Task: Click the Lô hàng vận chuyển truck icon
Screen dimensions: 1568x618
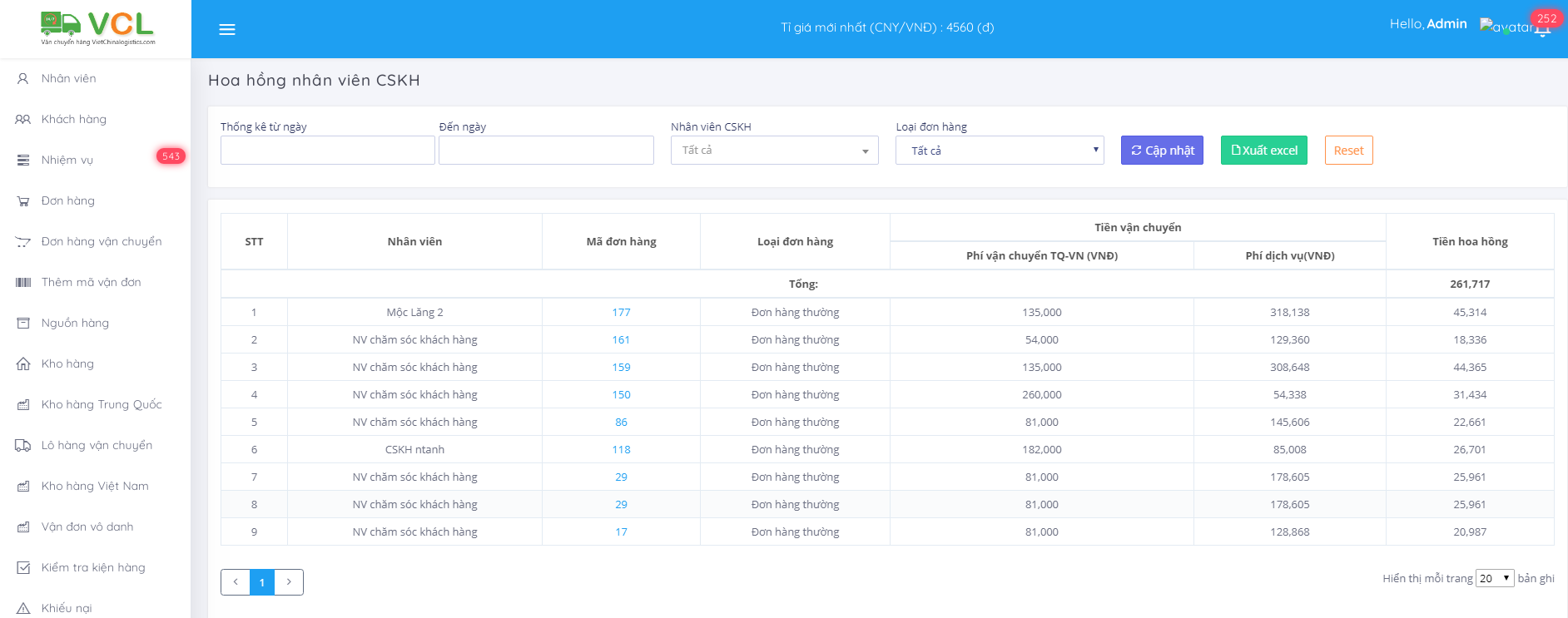Action: click(23, 446)
